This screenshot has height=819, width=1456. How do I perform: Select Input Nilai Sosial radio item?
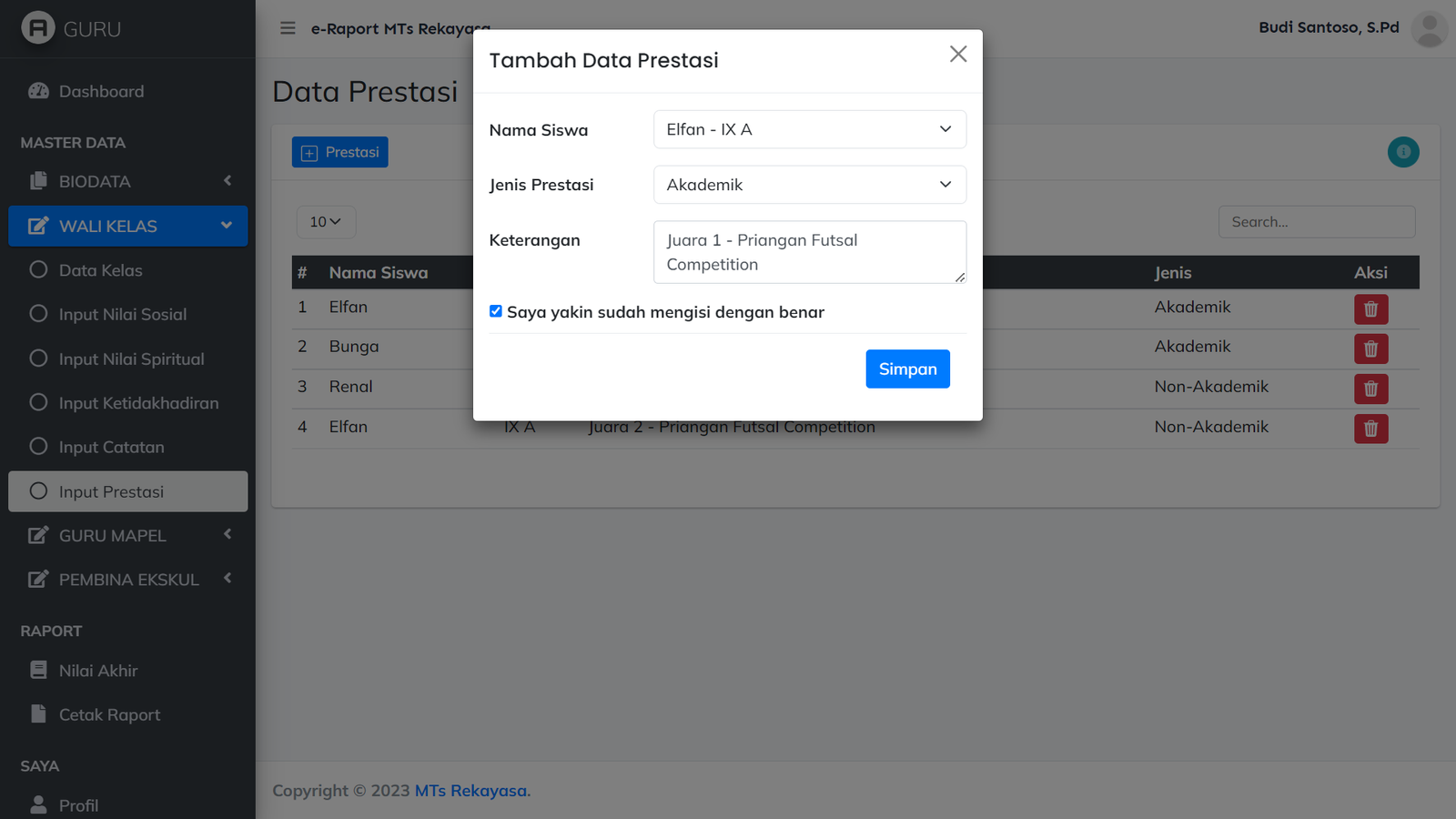click(38, 314)
